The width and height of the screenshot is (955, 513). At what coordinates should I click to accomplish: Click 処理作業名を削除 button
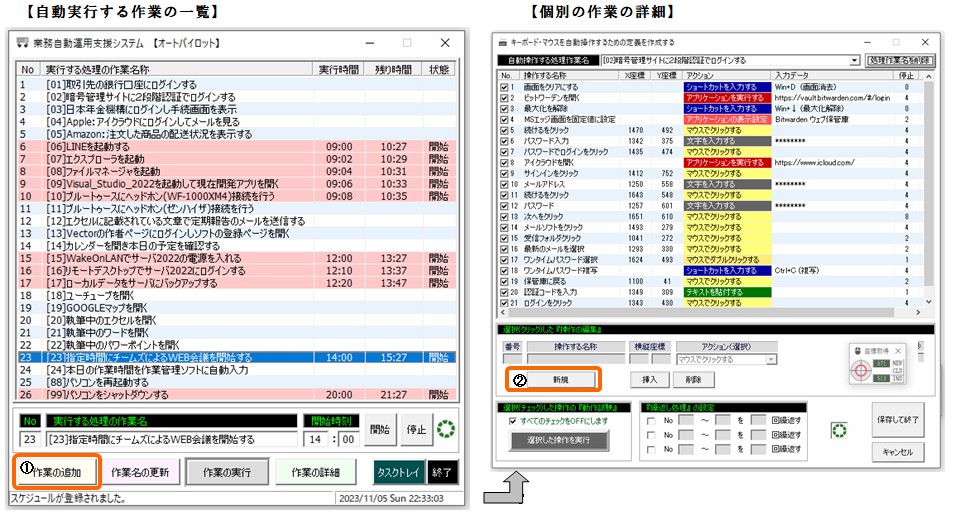tap(900, 60)
